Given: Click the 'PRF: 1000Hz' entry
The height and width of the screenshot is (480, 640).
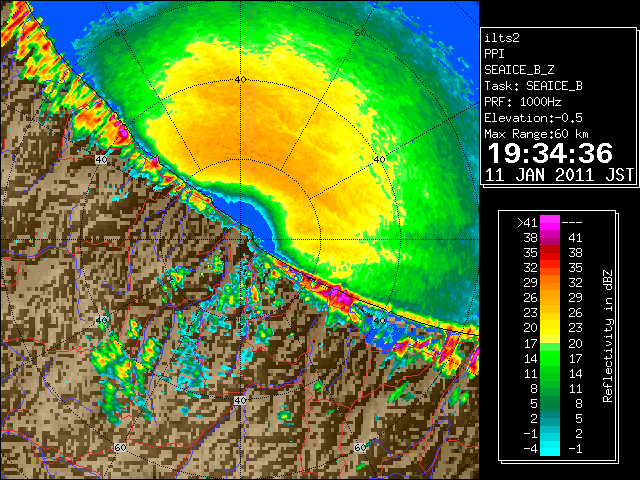Looking at the screenshot, I should pos(523,102).
